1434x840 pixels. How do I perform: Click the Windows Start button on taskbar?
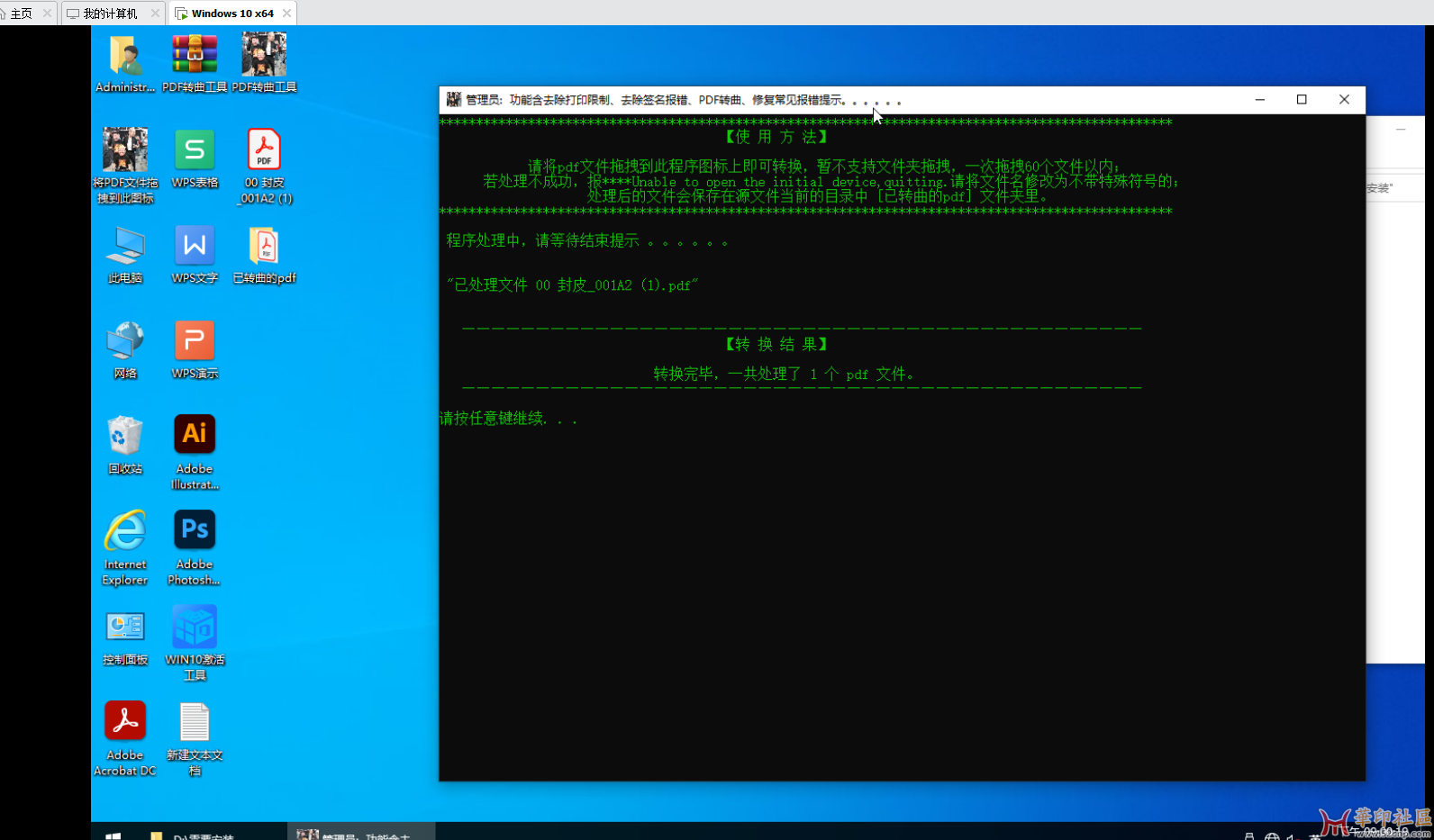(x=113, y=835)
